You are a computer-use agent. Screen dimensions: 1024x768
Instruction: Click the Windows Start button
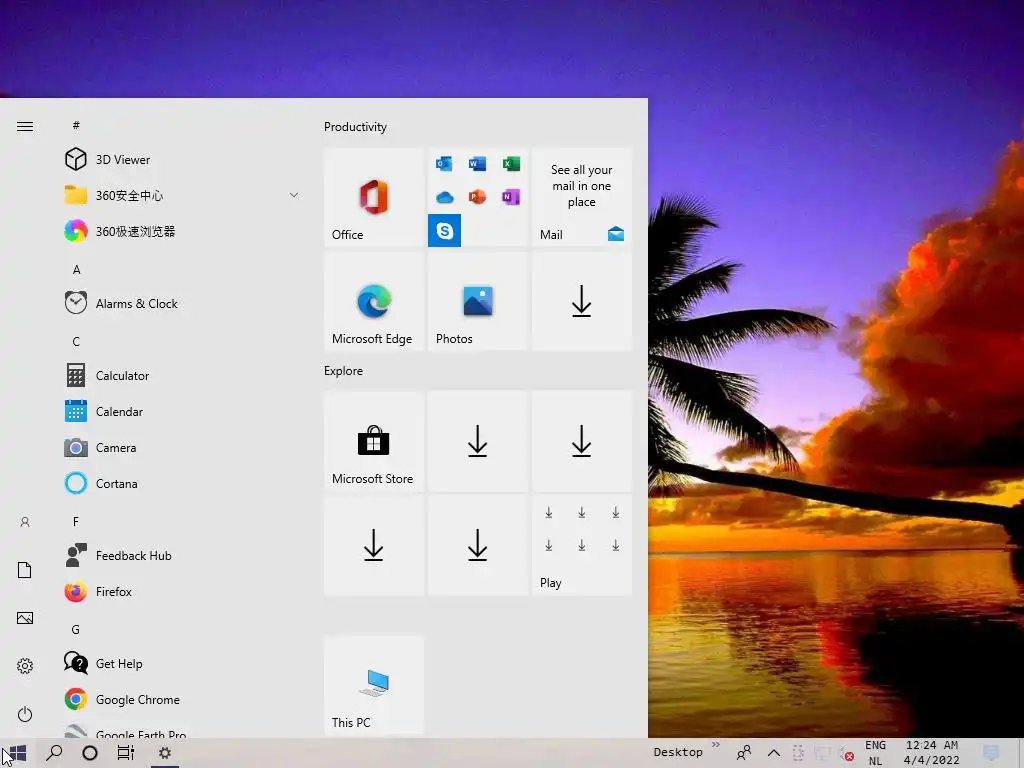(x=18, y=753)
